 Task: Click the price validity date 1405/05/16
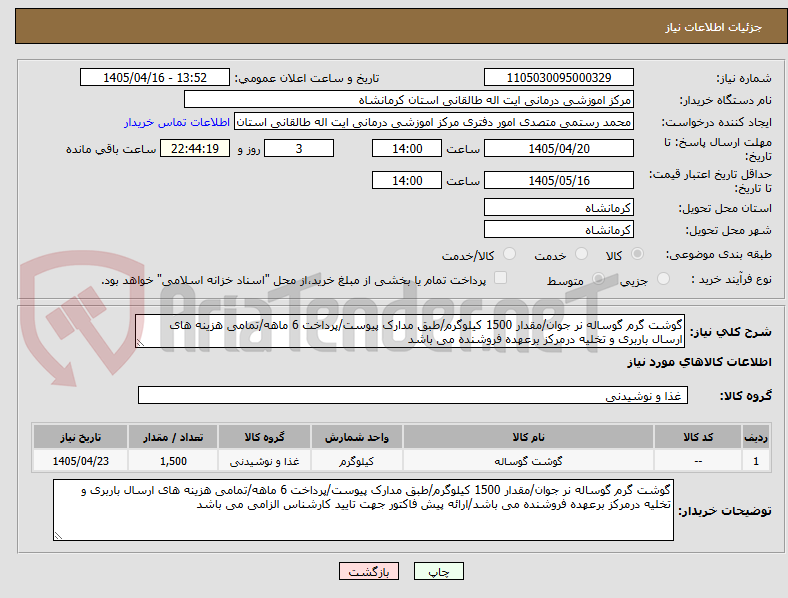[x=559, y=180]
